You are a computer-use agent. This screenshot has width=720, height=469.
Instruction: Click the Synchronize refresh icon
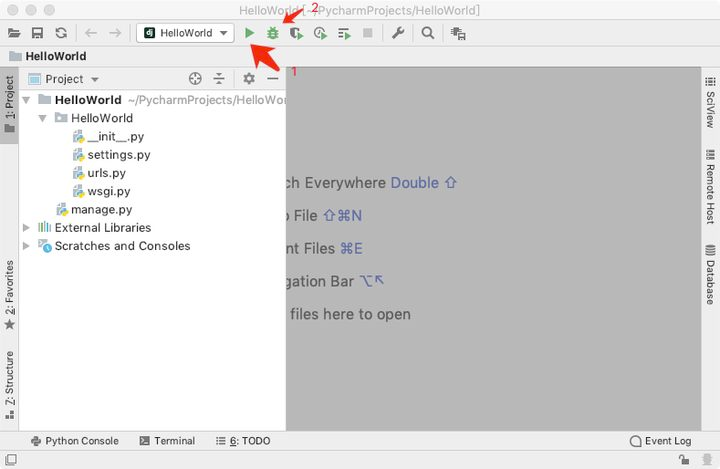[61, 33]
